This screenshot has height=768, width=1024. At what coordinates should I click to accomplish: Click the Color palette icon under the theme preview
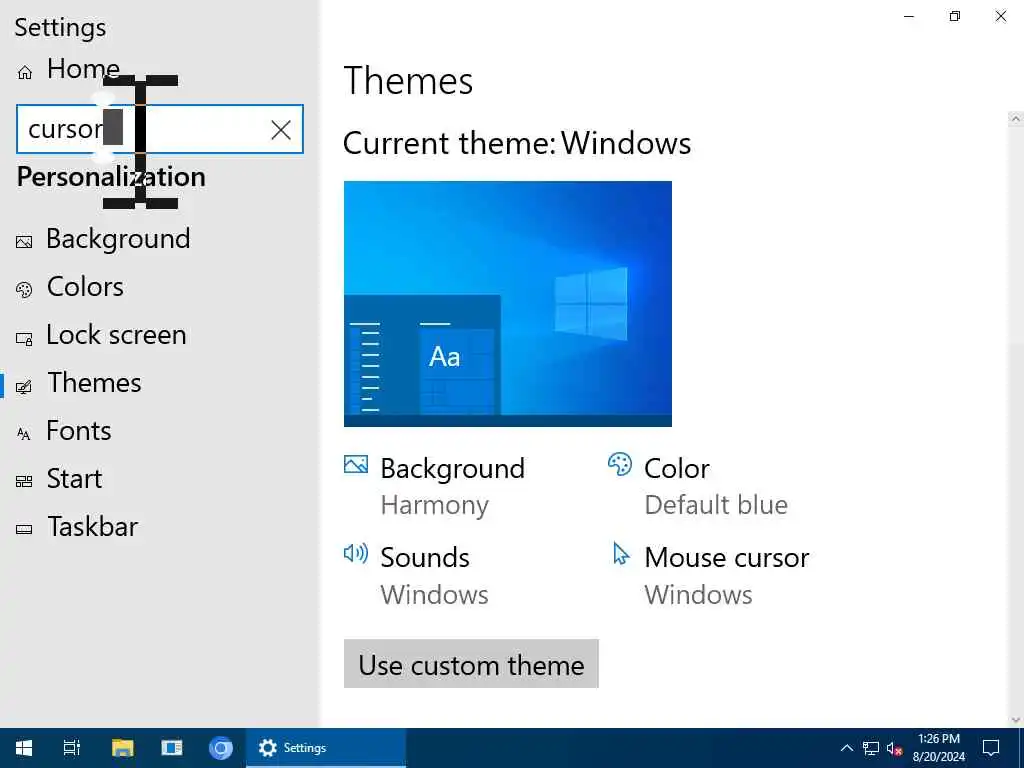click(620, 464)
